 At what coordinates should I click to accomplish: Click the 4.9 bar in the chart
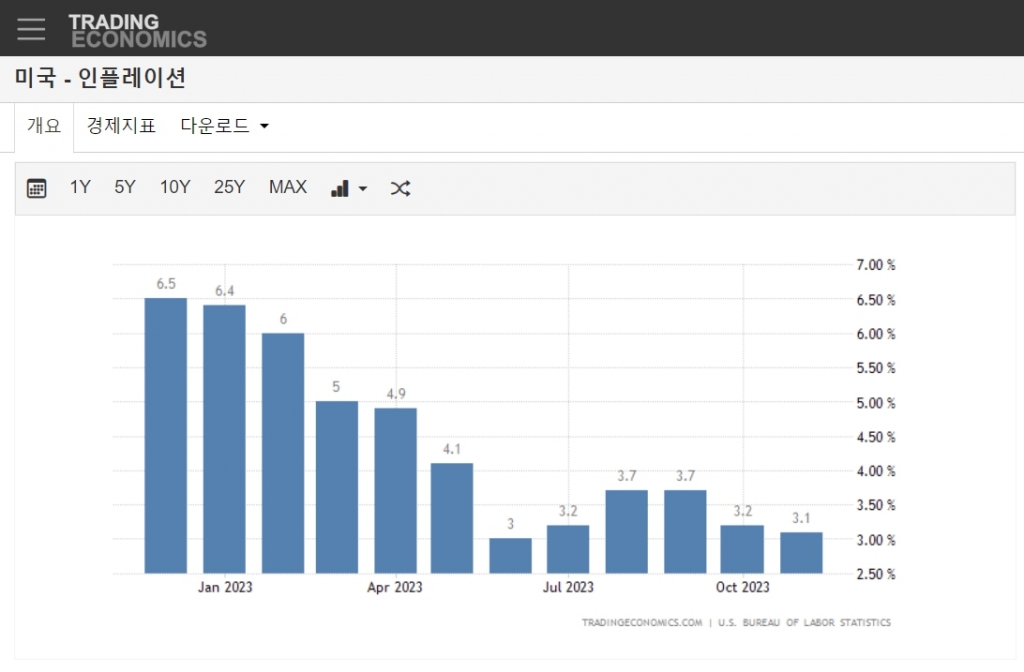[396, 490]
